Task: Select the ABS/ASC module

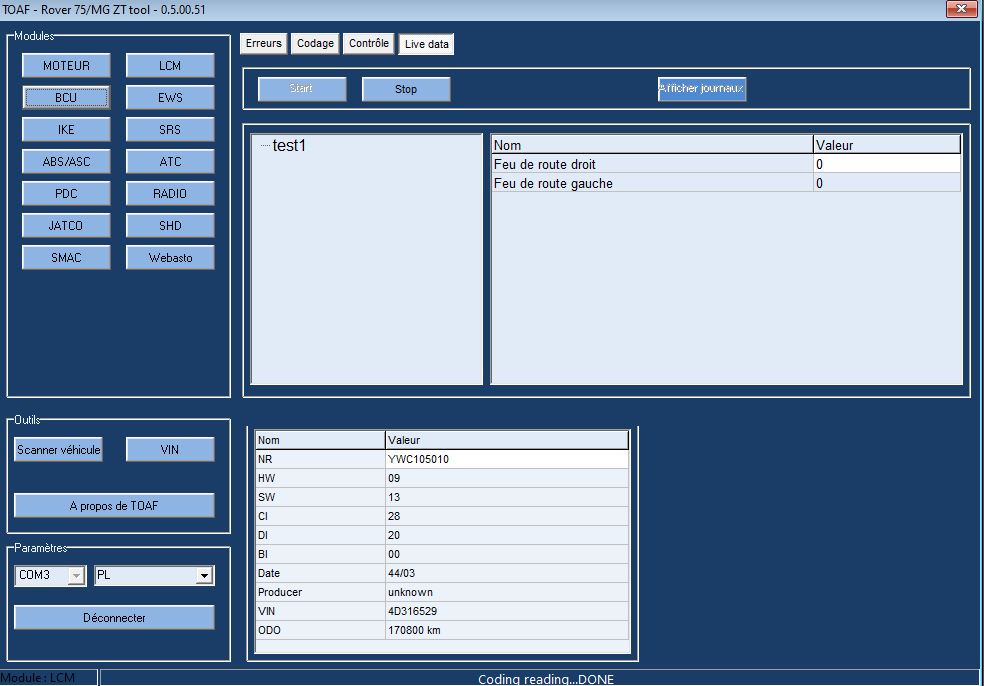Action: [x=66, y=162]
